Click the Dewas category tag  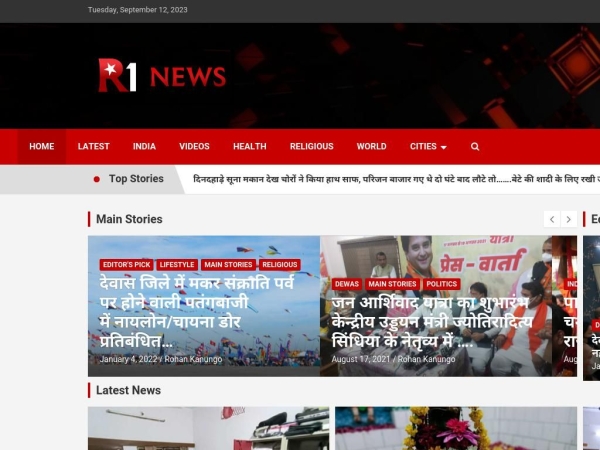tap(346, 284)
